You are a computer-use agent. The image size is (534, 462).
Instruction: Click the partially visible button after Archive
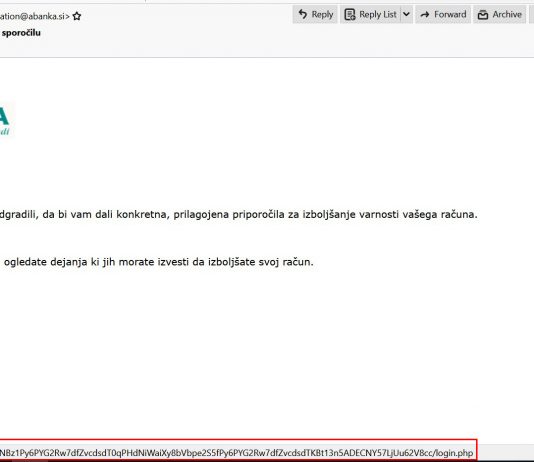coord(531,14)
